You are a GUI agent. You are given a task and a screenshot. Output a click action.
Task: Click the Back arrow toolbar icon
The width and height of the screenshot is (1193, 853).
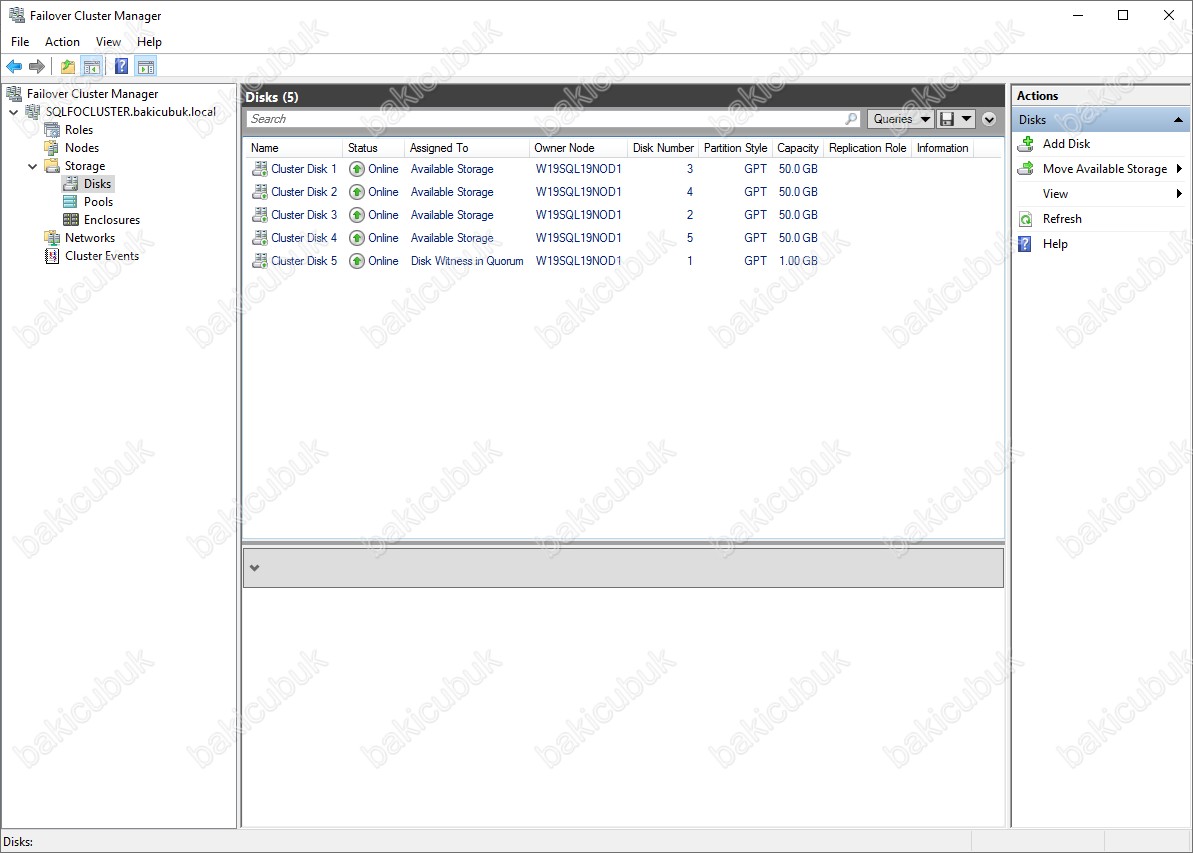14,67
